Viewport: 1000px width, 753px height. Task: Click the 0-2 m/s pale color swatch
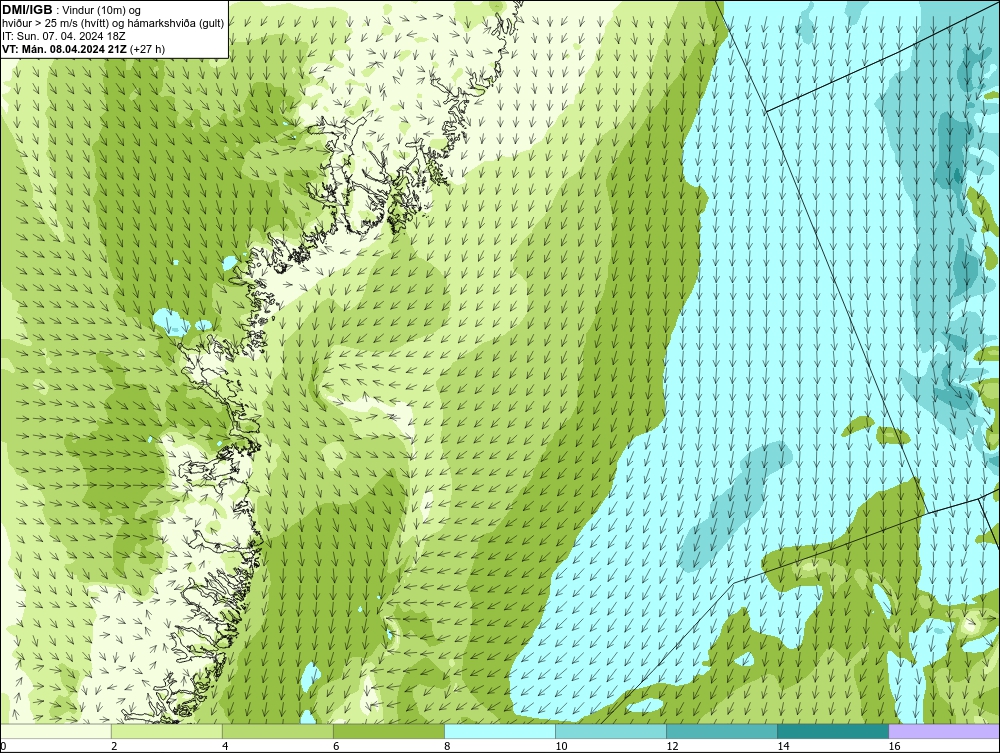click(55, 731)
